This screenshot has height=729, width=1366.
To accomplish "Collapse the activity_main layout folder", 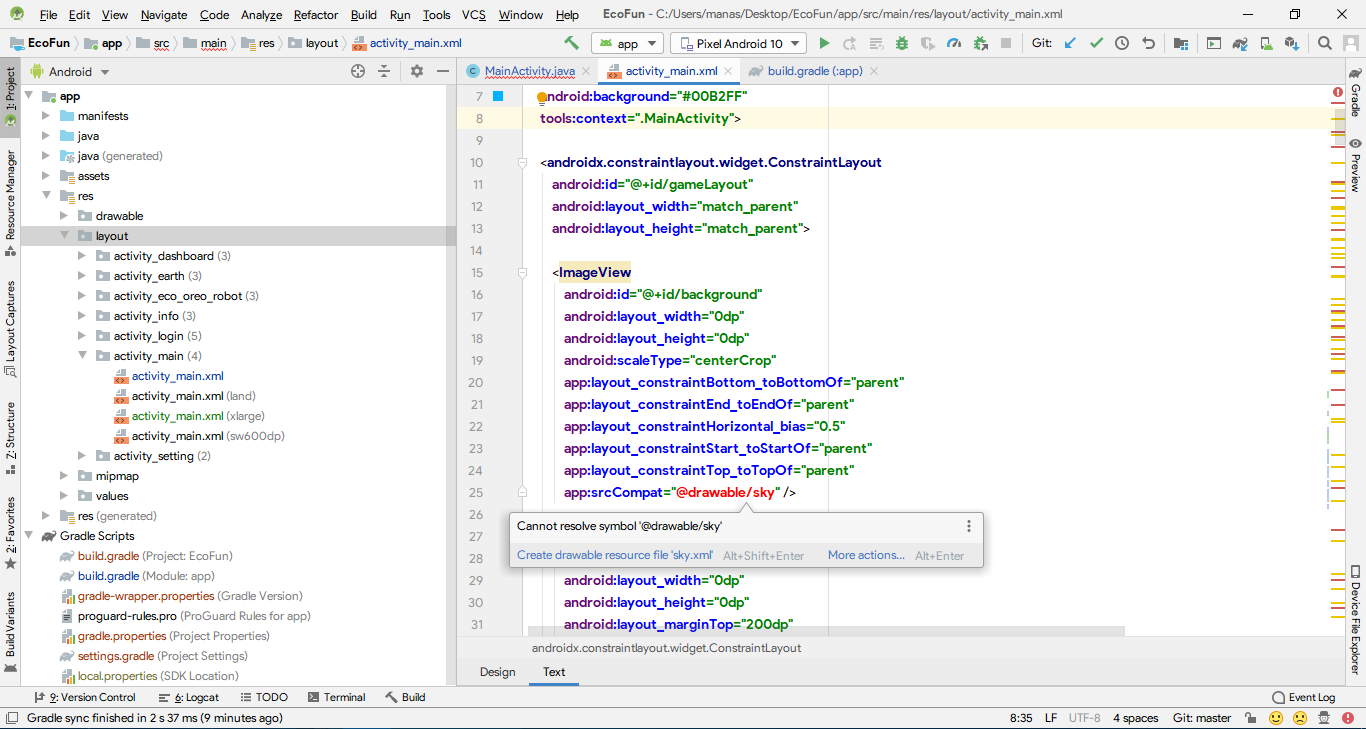I will tap(83, 356).
